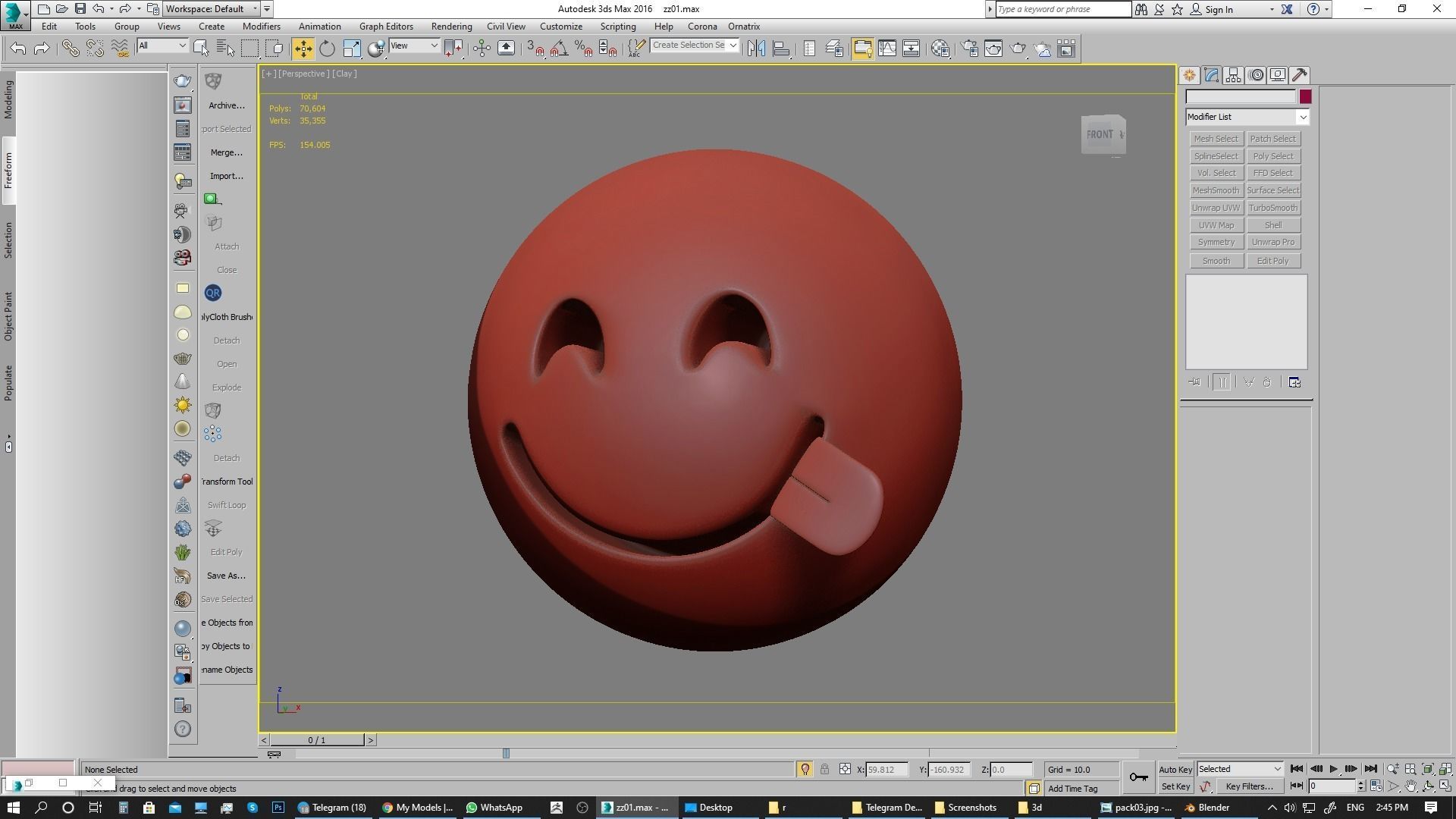
Task: Open Render Setup teapot dialog
Action: [x=969, y=49]
